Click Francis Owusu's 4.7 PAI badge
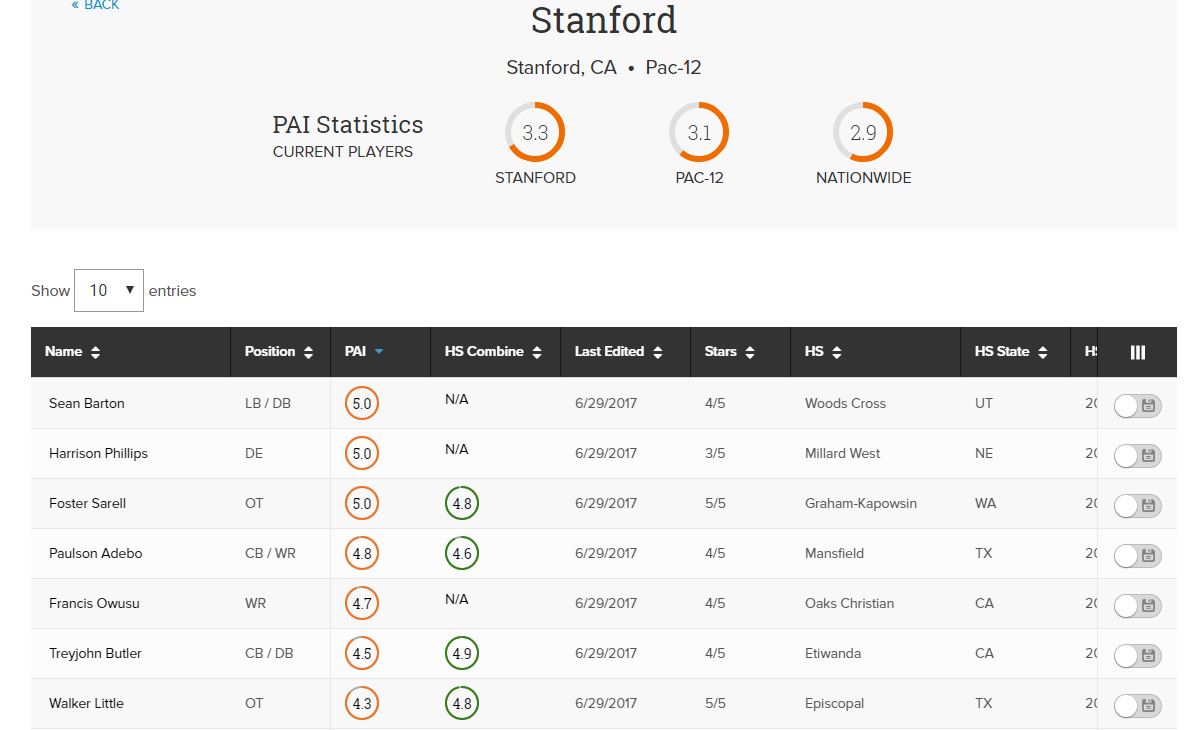Viewport: 1202px width, 730px height. coord(362,604)
